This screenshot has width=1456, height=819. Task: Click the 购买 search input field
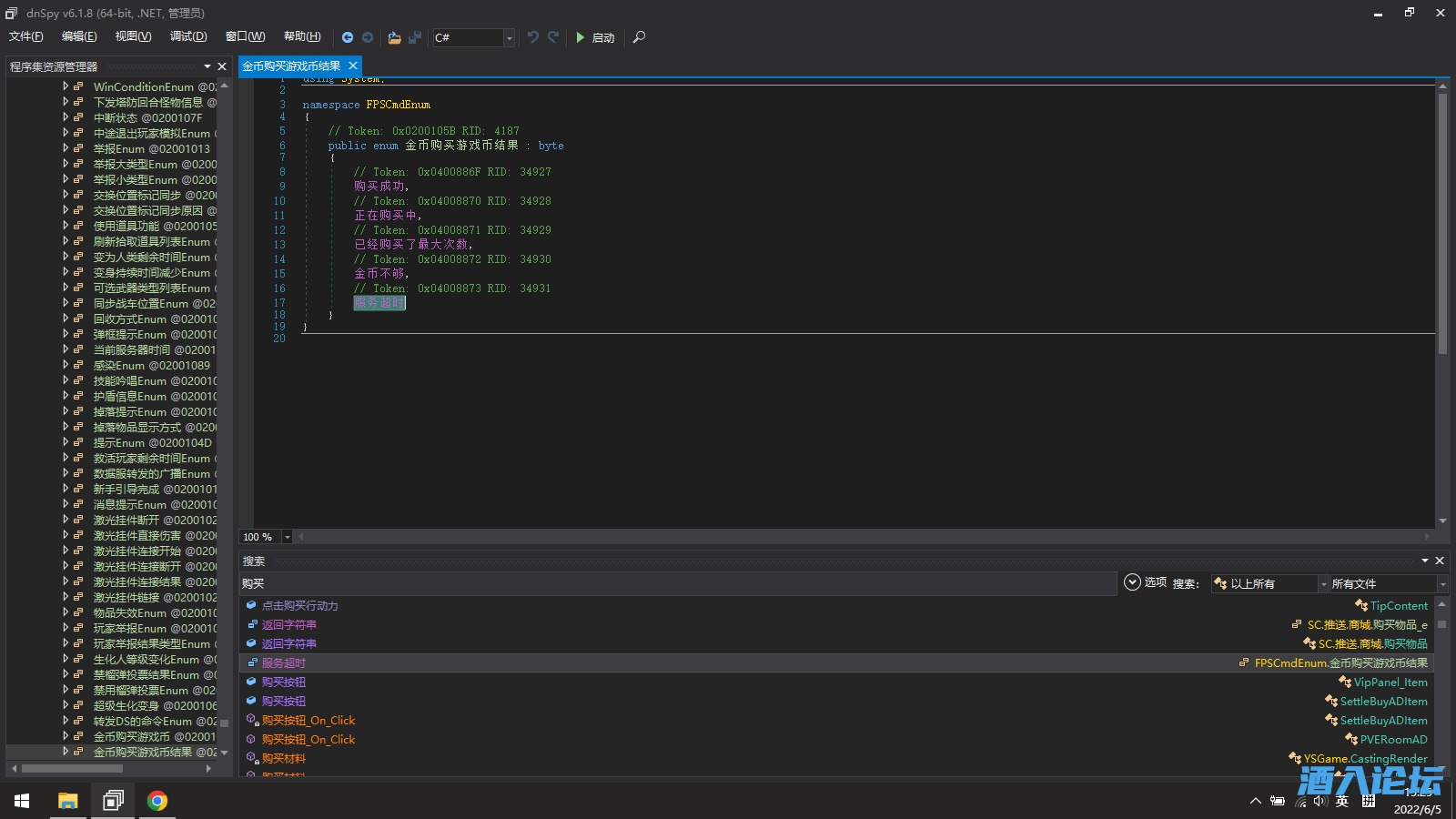[x=677, y=584]
